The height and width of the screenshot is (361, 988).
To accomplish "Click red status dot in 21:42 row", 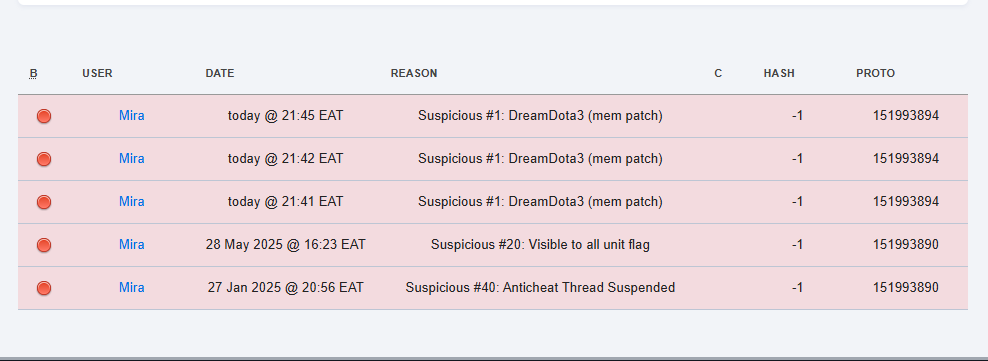I will click(43, 159).
